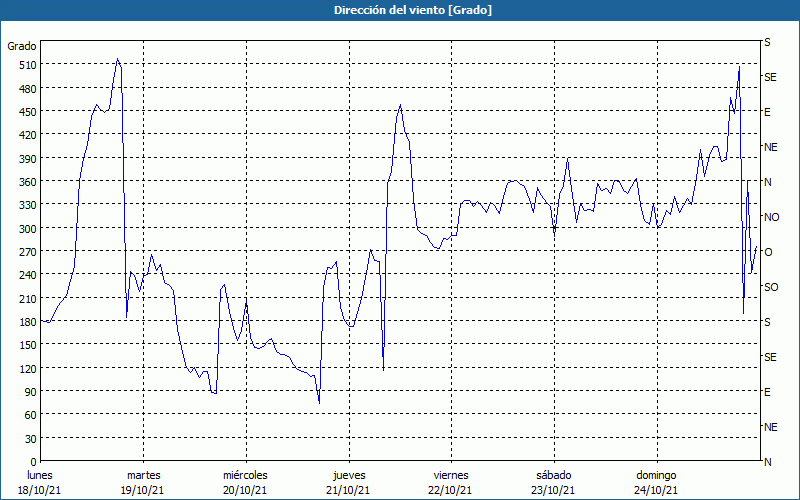Click the 'miércoles' day label

(245, 476)
